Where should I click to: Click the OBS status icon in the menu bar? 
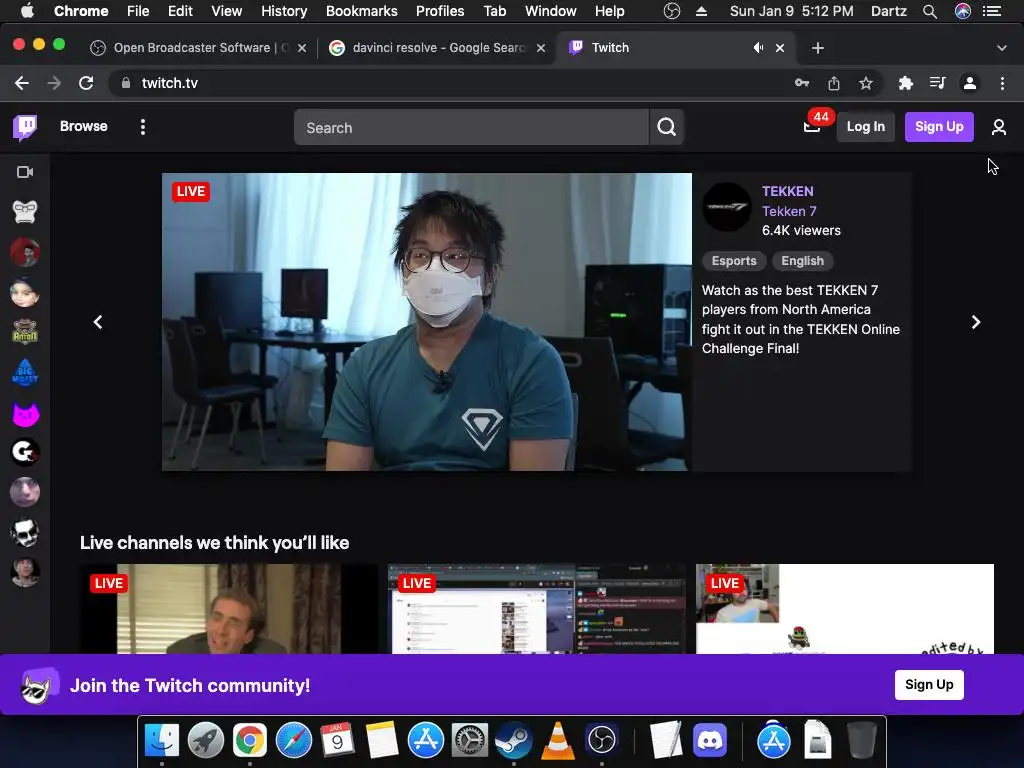pos(672,11)
